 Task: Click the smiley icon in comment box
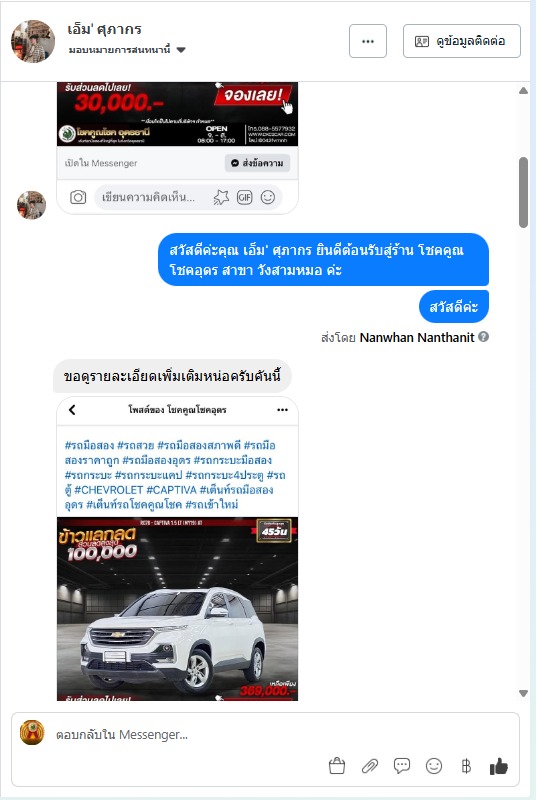(268, 197)
